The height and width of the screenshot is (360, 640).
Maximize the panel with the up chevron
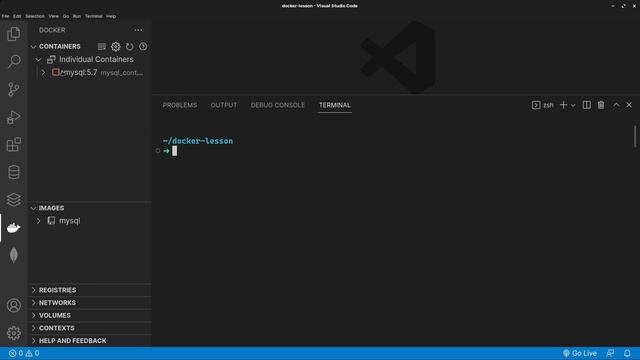pos(616,105)
